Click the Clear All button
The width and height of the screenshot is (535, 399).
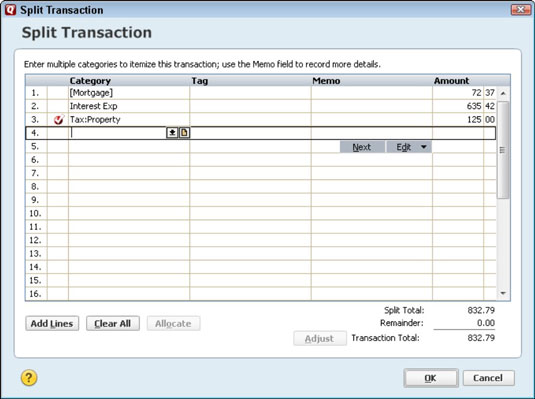pyautogui.click(x=113, y=323)
